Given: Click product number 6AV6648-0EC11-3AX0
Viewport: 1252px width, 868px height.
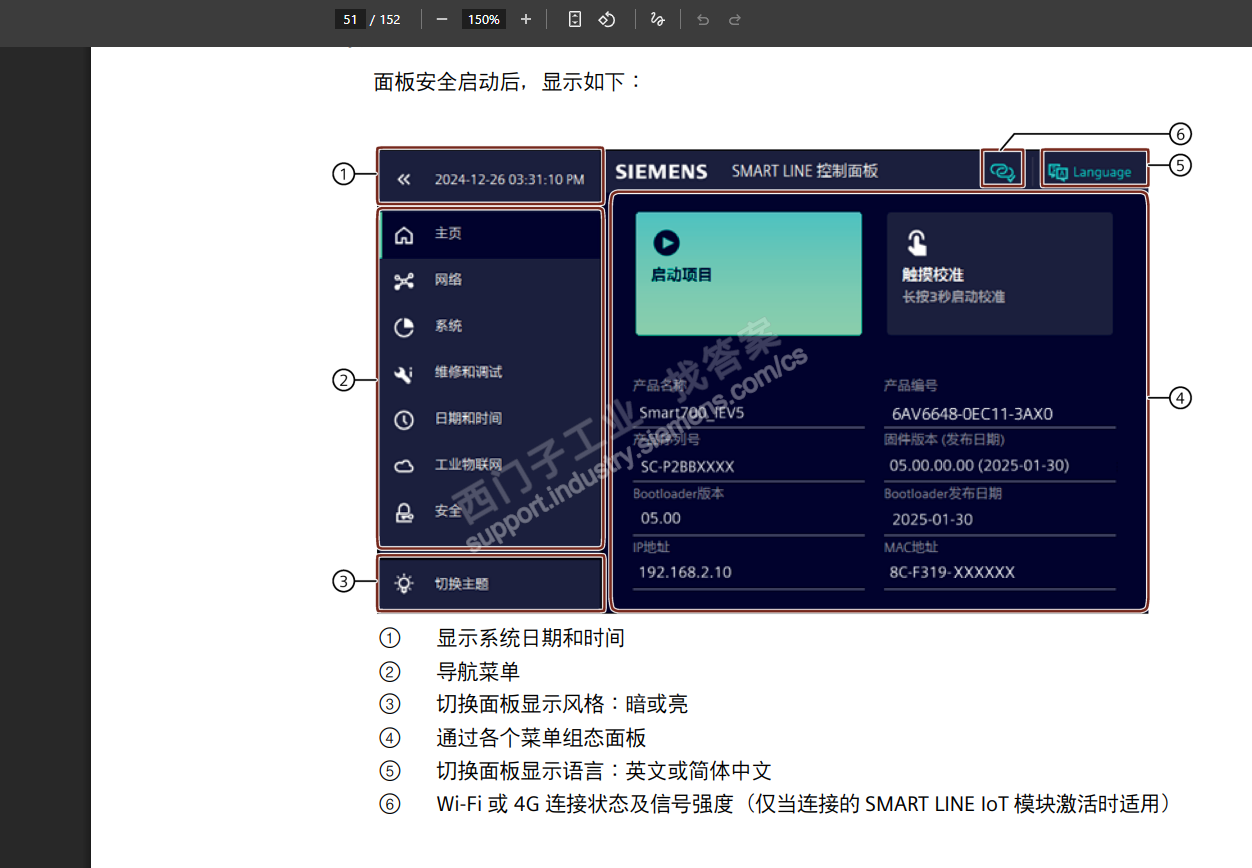Looking at the screenshot, I should (1000, 413).
